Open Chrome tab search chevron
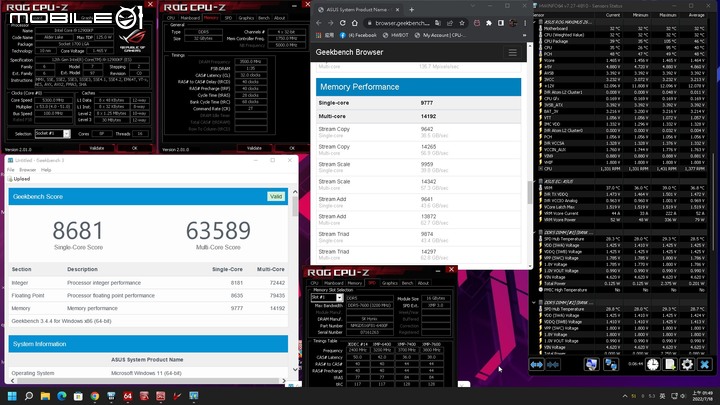 coord(473,6)
